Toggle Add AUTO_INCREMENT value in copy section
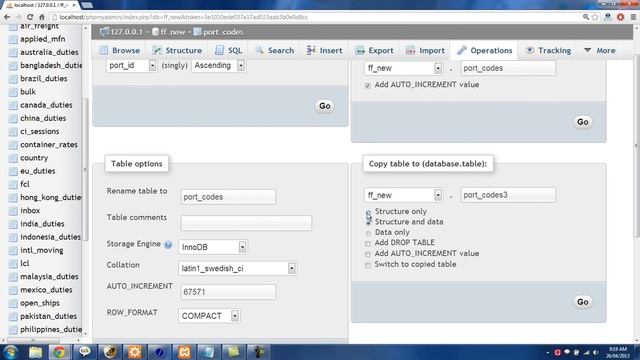640x360 pixels. (368, 254)
